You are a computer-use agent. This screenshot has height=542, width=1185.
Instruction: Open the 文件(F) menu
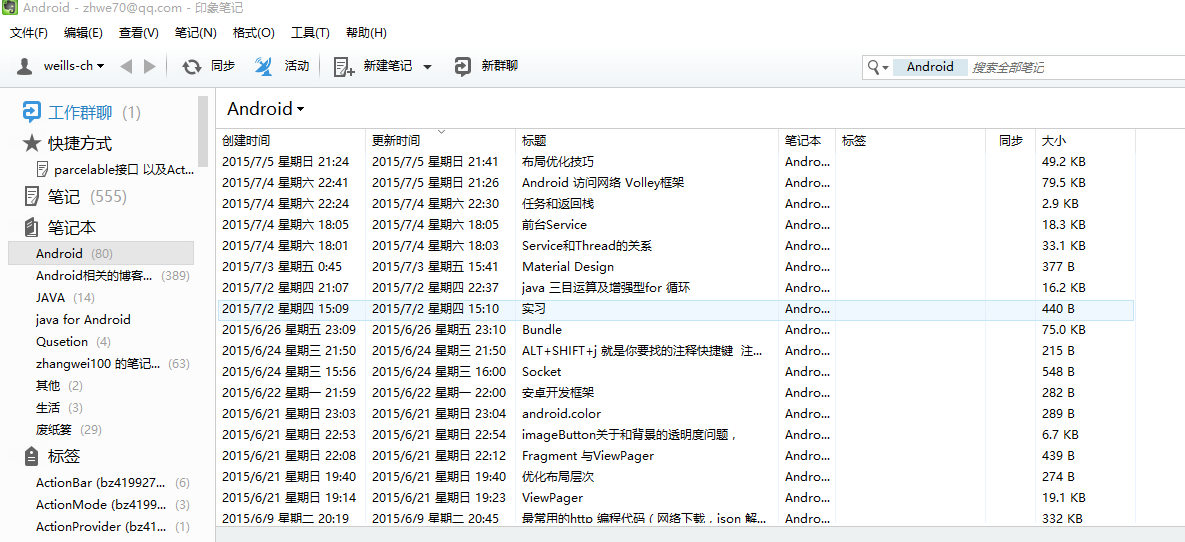(29, 33)
